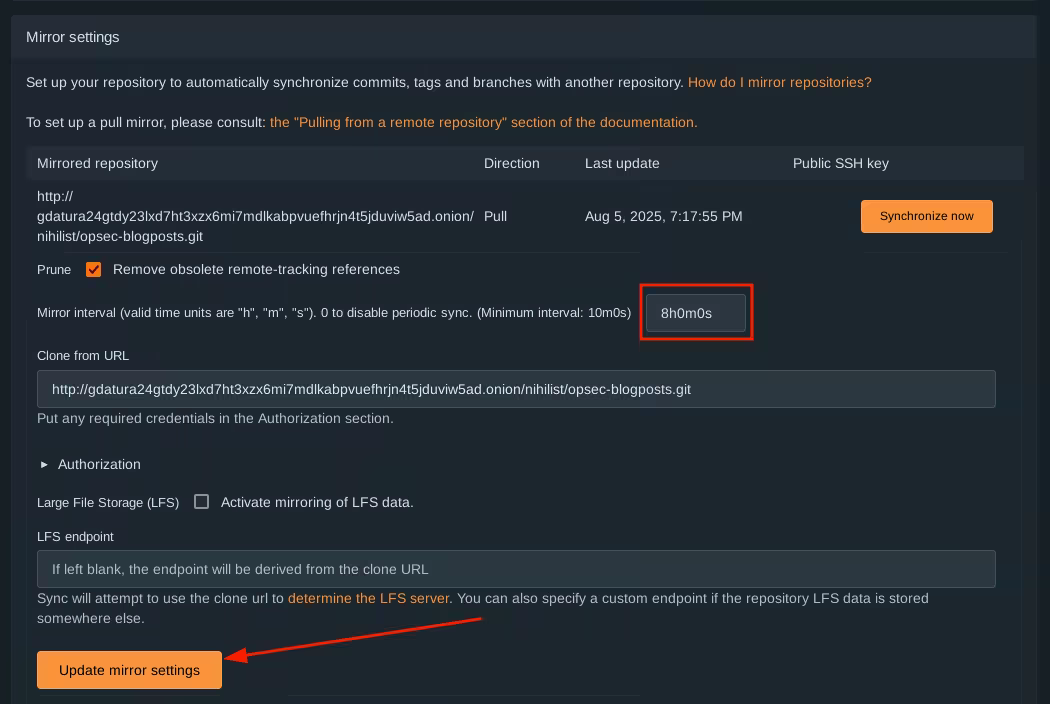This screenshot has width=1050, height=704.
Task: Click the Update mirror settings button
Action: [129, 670]
